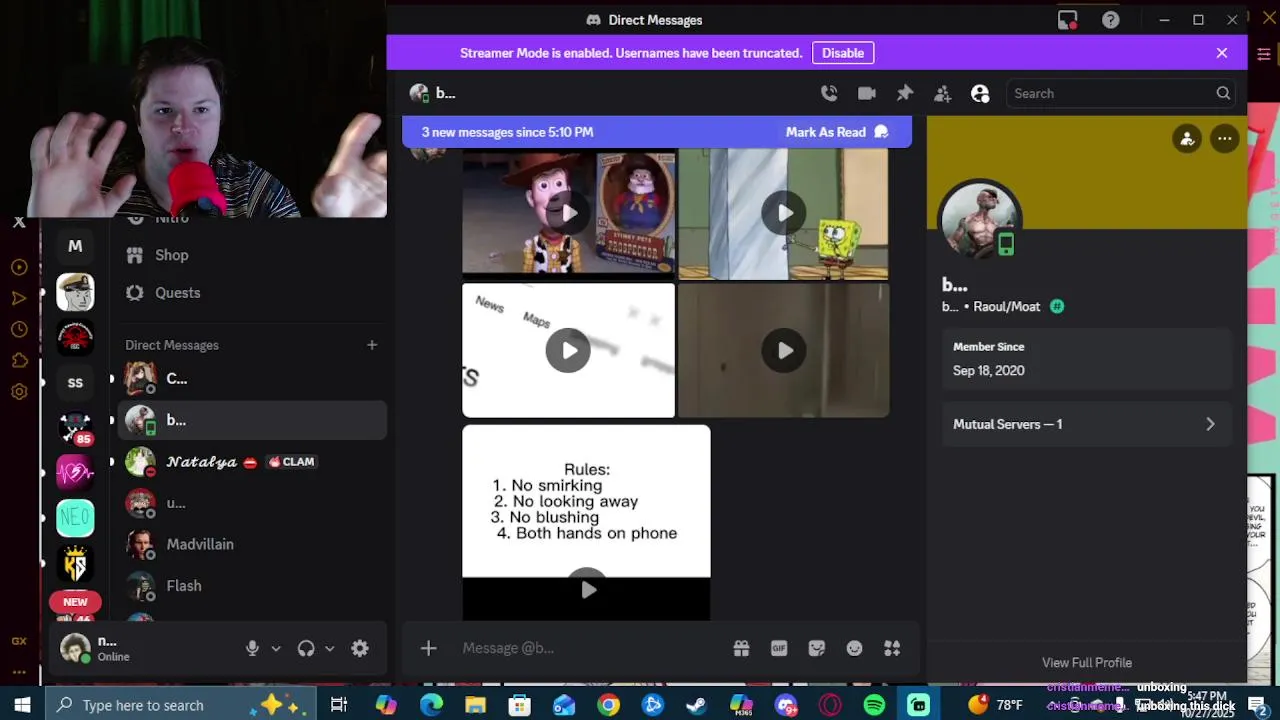Open Opera GX sidebar settings
This screenshot has width=1280, height=720.
[19, 392]
